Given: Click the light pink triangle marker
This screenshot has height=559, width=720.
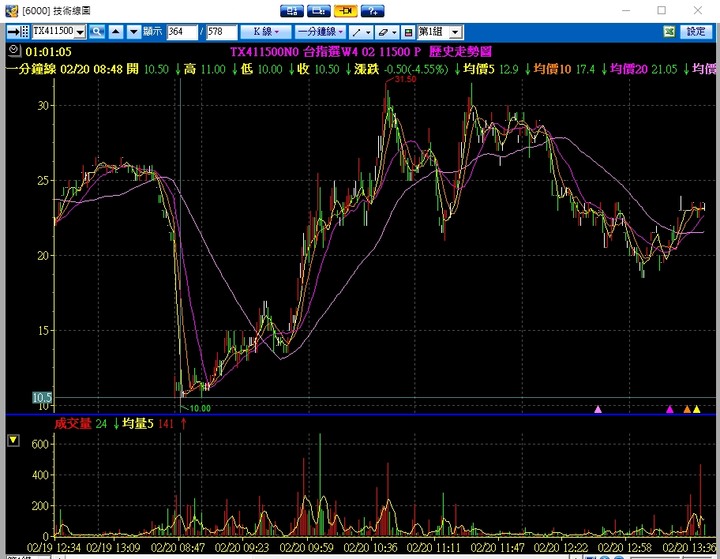Looking at the screenshot, I should pos(598,409).
